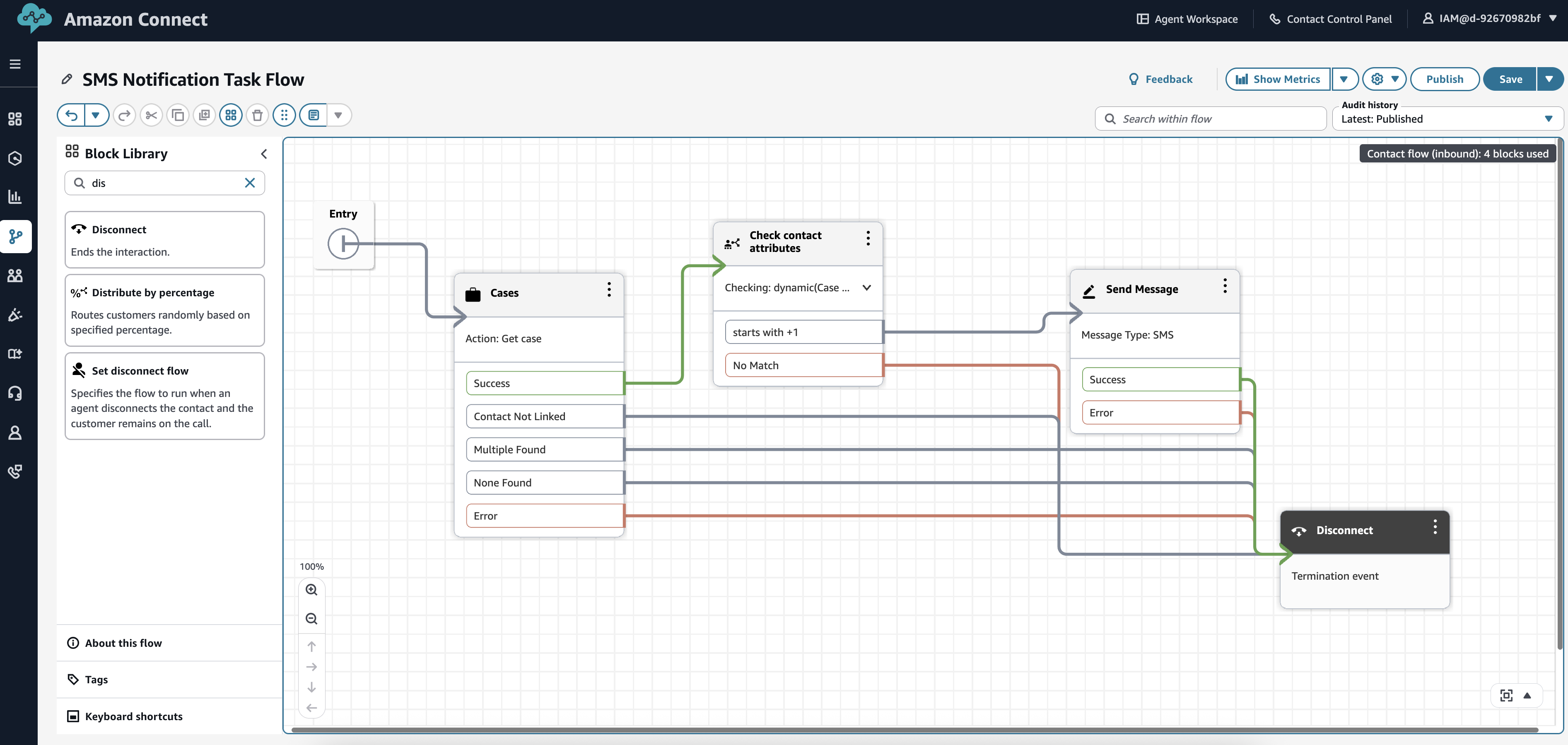Click the undo toolbar icon

tap(72, 115)
